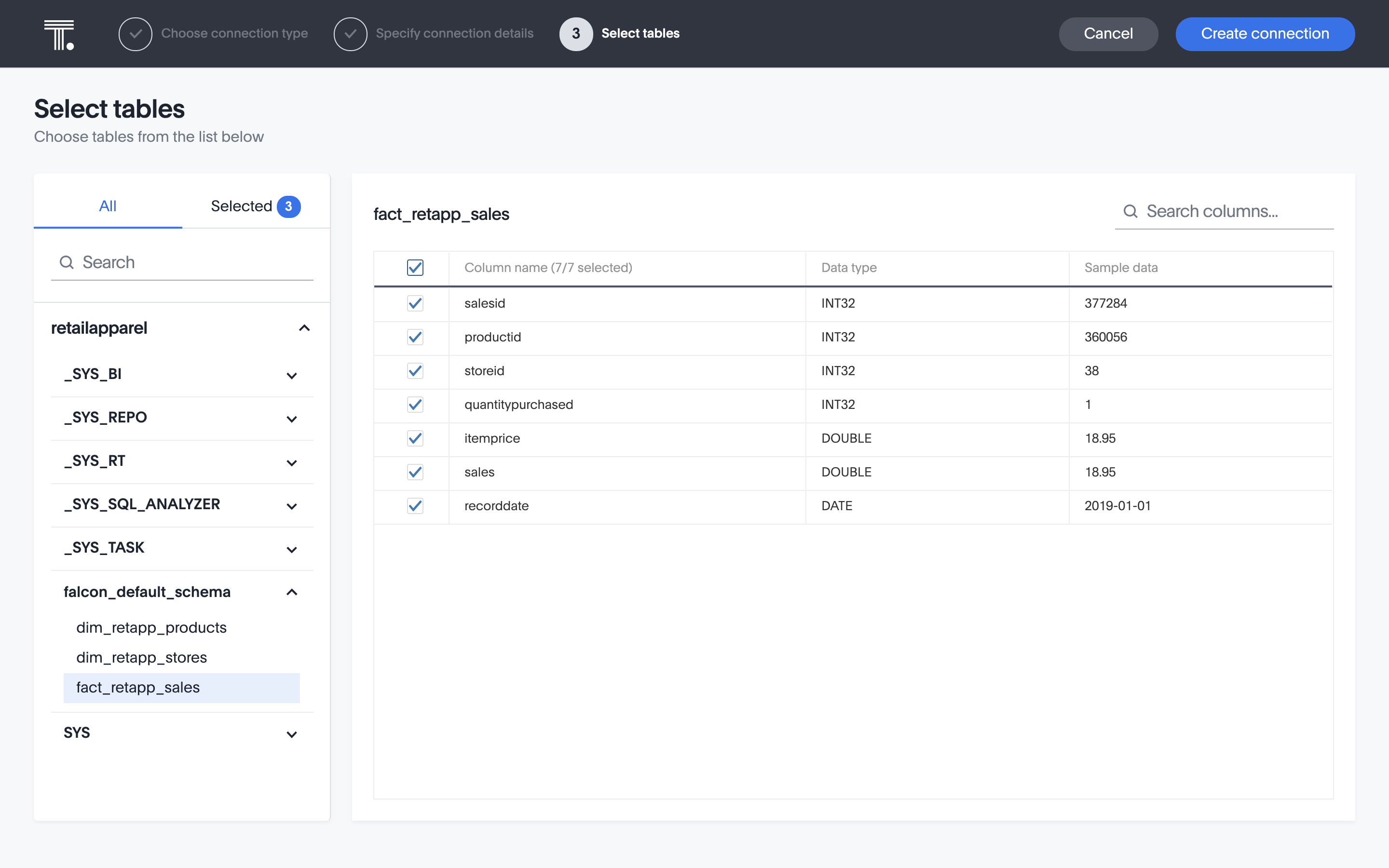1389x868 pixels.
Task: Click the search icon inside the left search field
Action: tap(67, 262)
